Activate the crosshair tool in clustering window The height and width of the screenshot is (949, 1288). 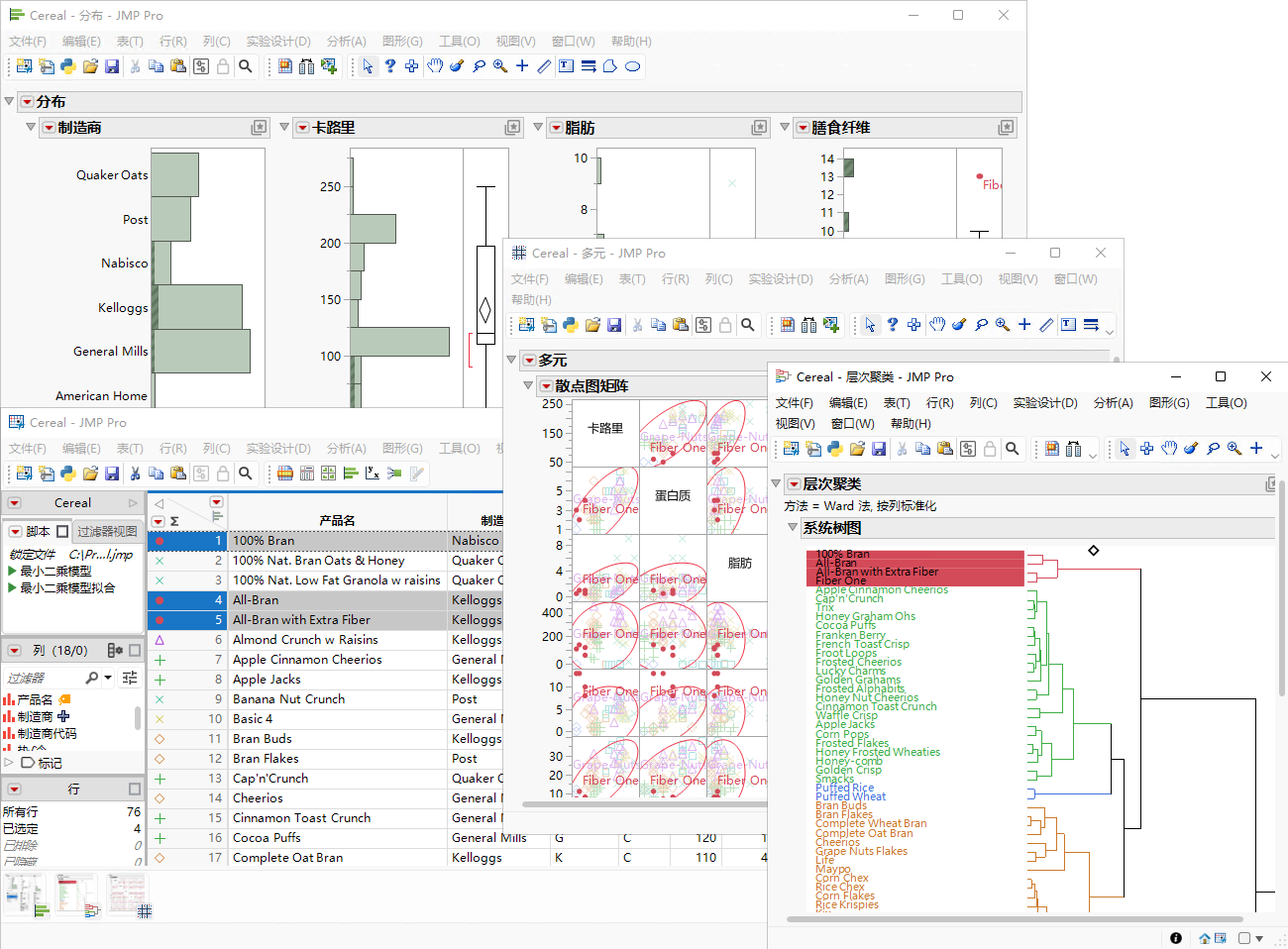click(1256, 449)
